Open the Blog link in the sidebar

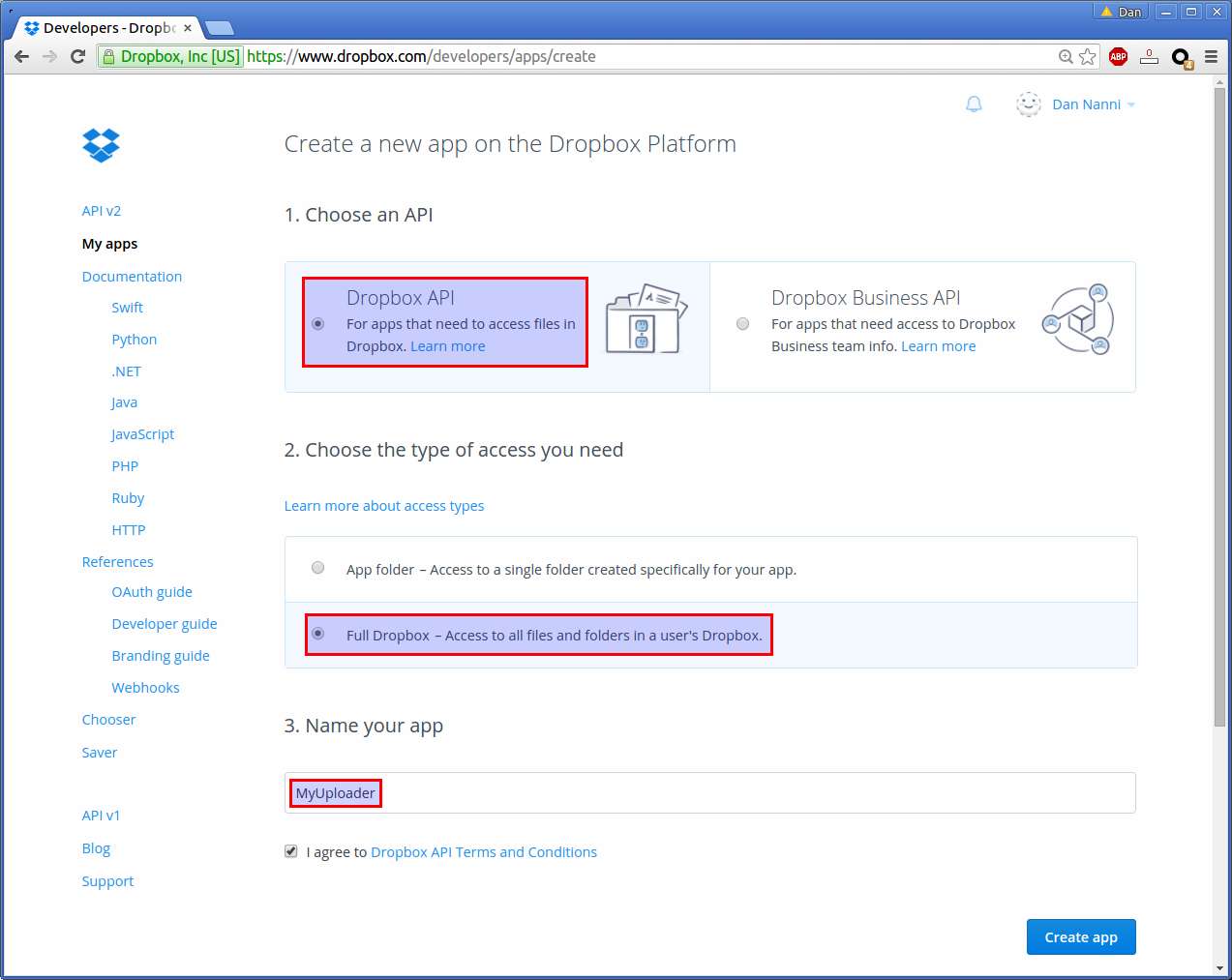(x=96, y=848)
